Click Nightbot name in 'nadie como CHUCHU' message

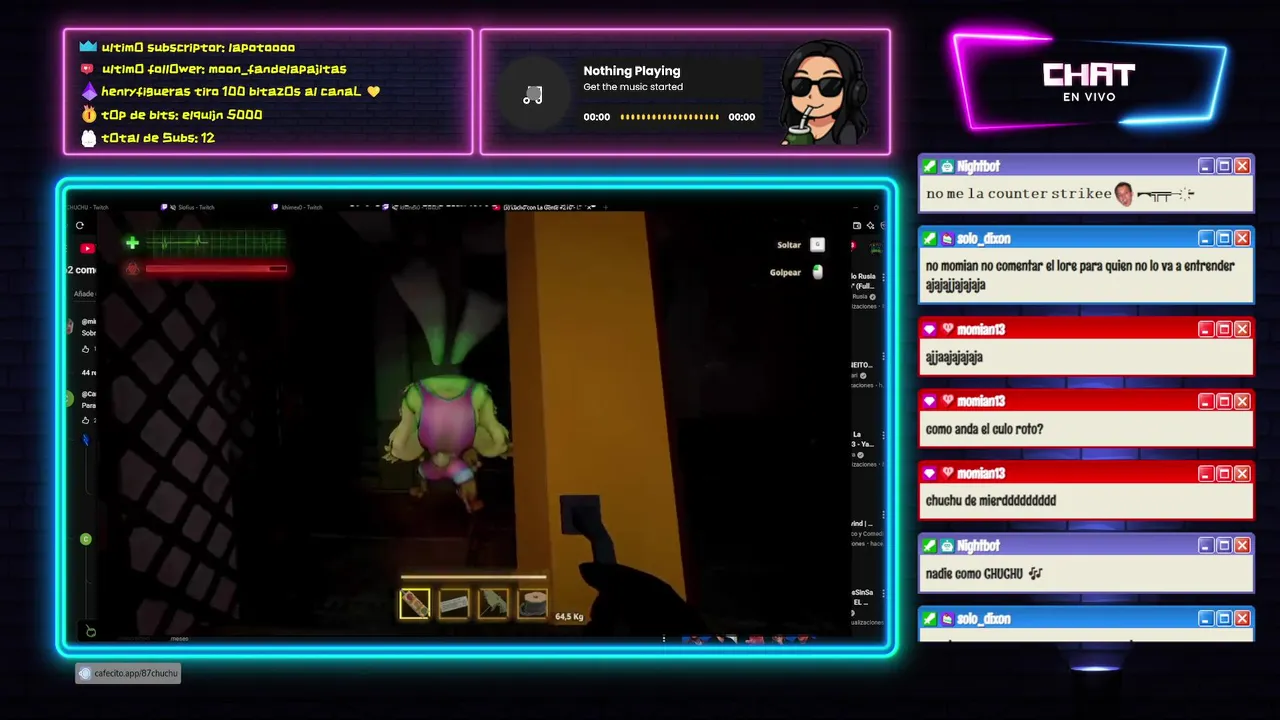[977, 546]
